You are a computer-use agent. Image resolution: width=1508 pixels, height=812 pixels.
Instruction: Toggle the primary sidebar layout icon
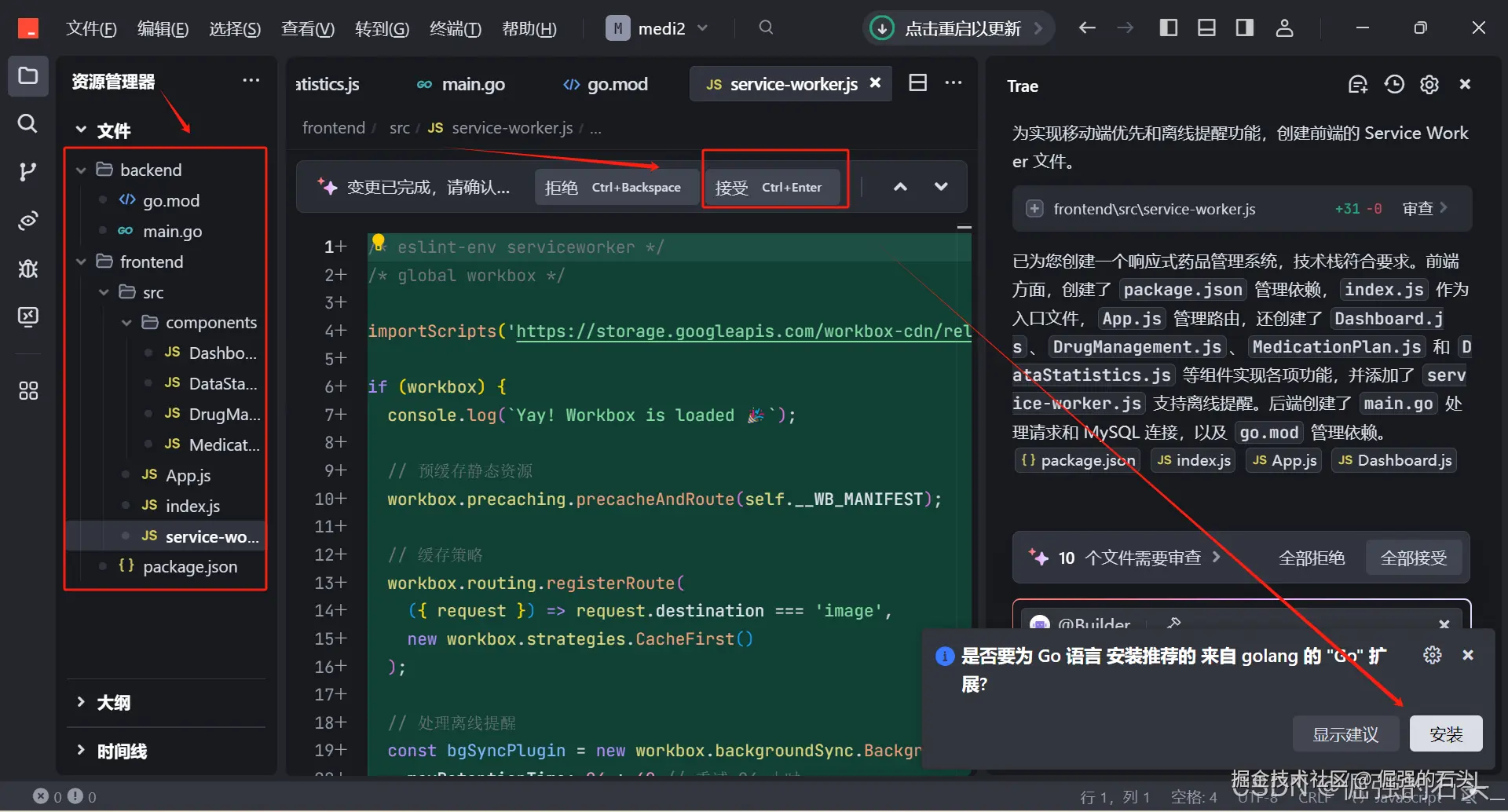point(1168,28)
